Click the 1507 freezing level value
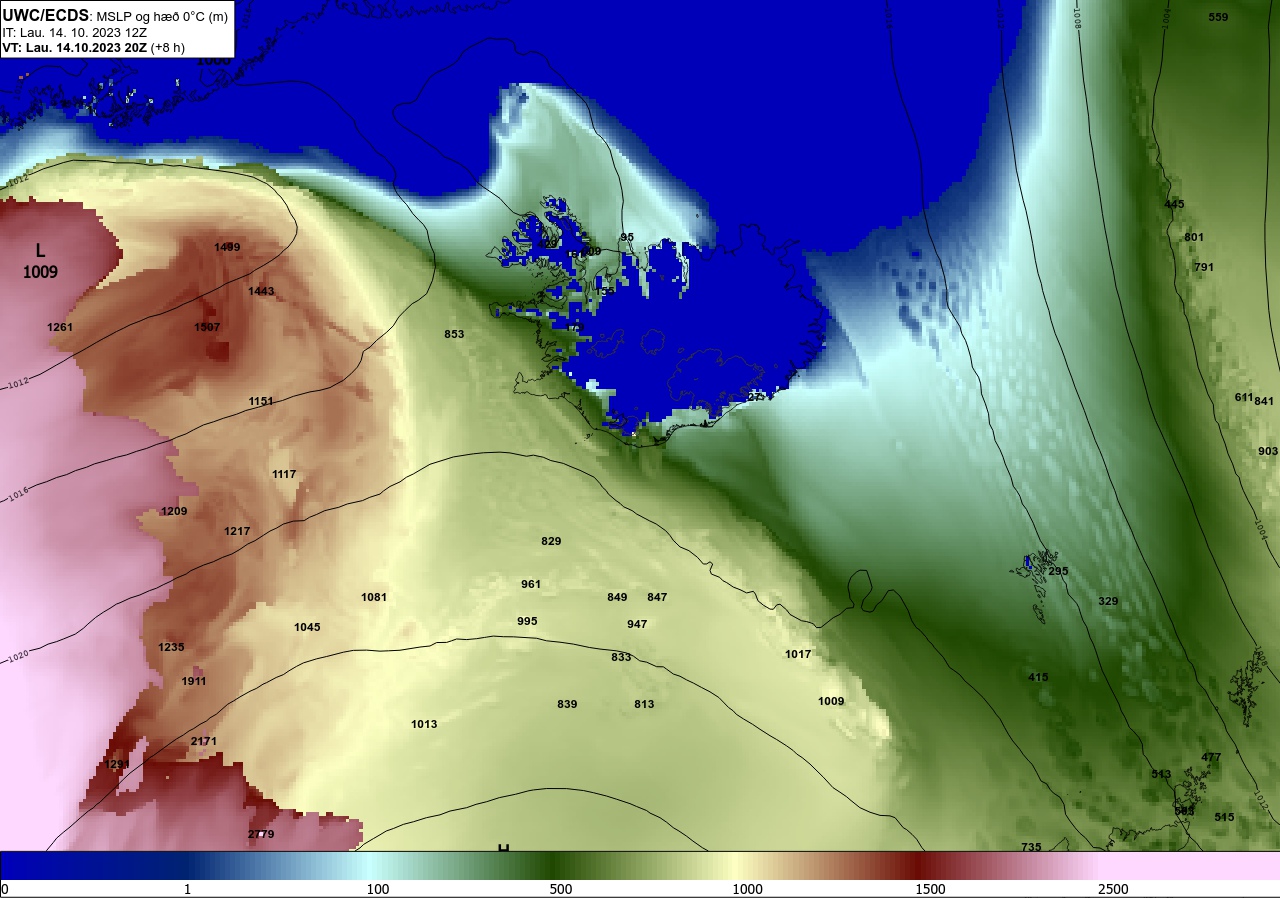Viewport: 1280px width, 898px height. (x=207, y=327)
